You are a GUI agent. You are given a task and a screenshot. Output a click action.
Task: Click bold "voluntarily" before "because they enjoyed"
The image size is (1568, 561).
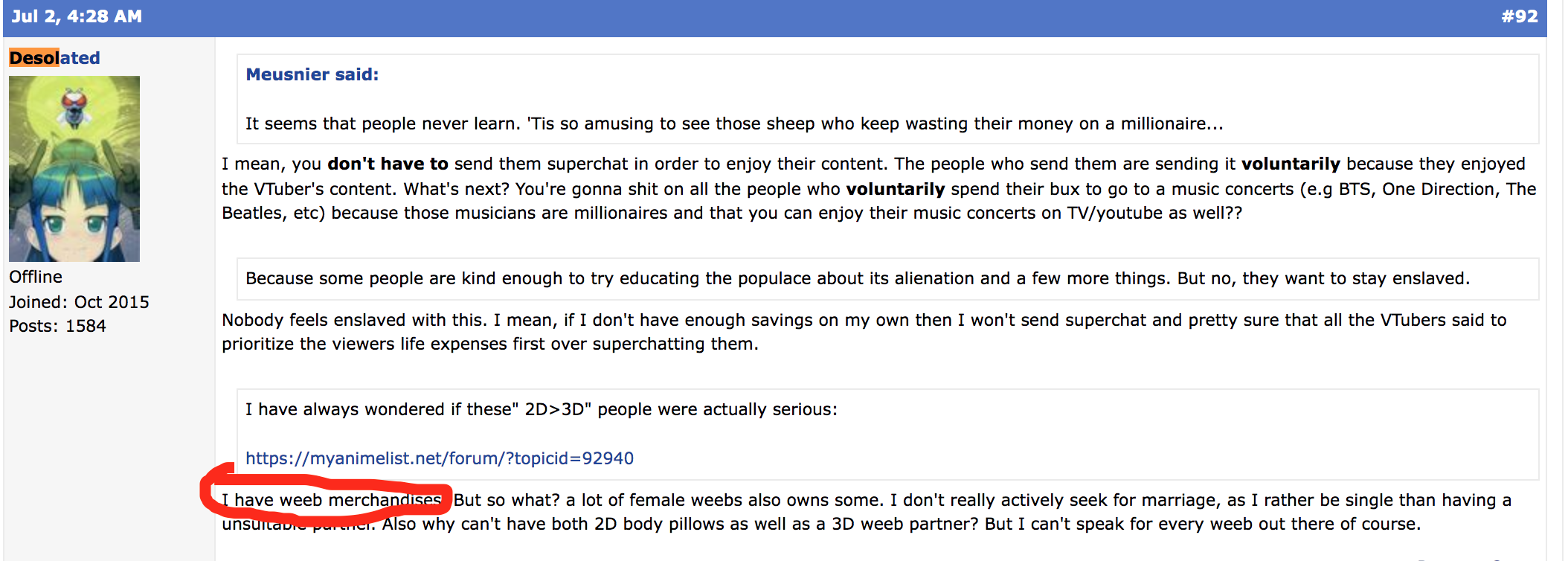[x=1291, y=164]
